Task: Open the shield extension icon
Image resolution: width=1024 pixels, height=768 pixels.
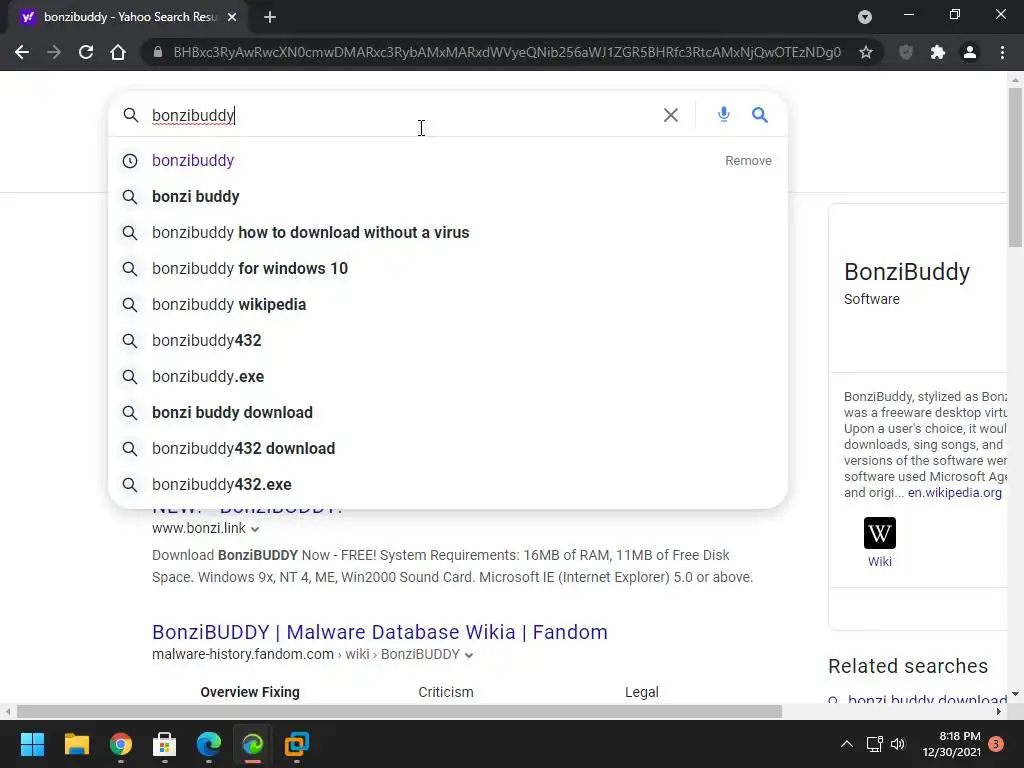Action: coord(906,52)
